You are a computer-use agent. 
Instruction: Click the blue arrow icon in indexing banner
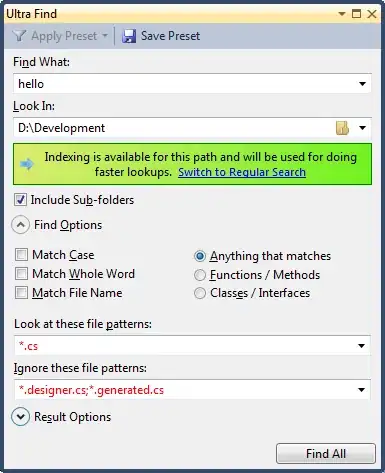pos(27,164)
